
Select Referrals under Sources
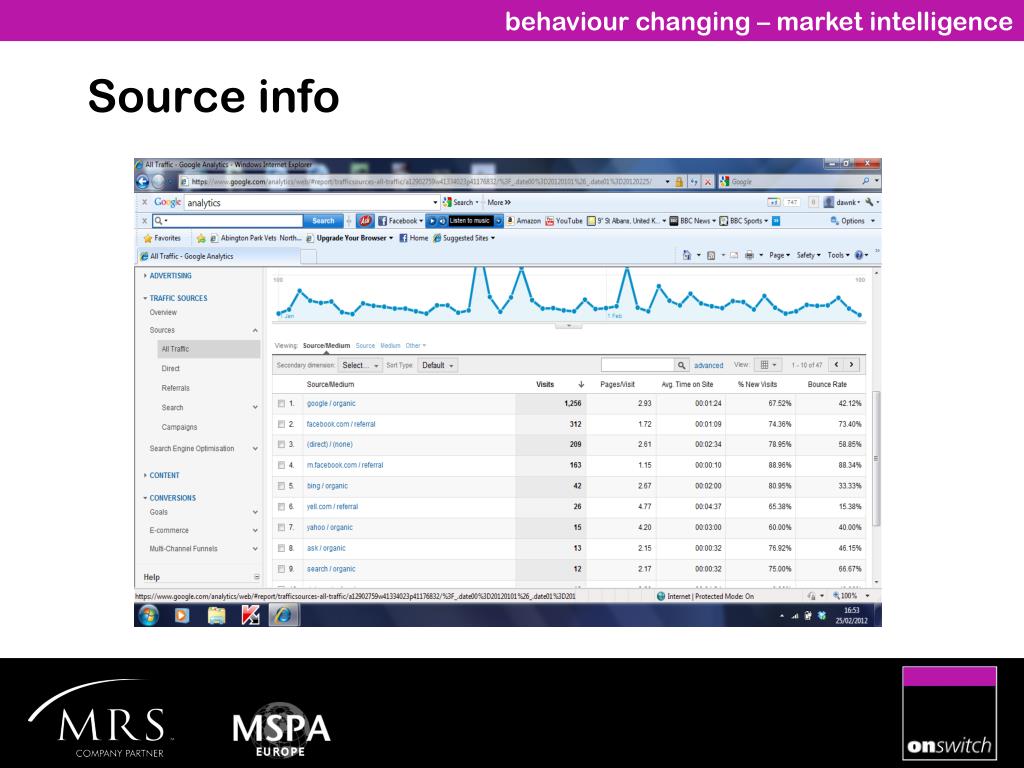point(176,388)
